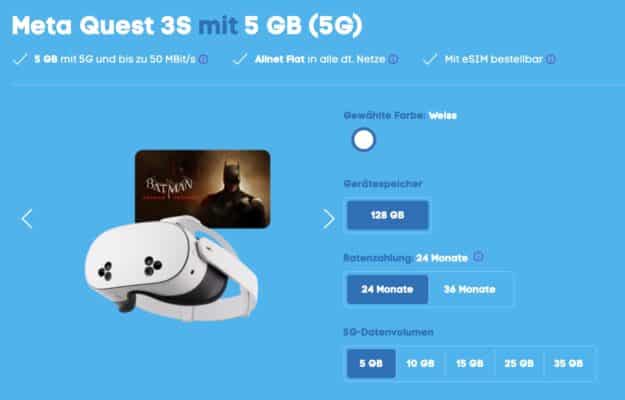Screen dimensions: 625x400
Task: Click checkmark beside Mit eSIM bestellbar
Action: click(430, 59)
